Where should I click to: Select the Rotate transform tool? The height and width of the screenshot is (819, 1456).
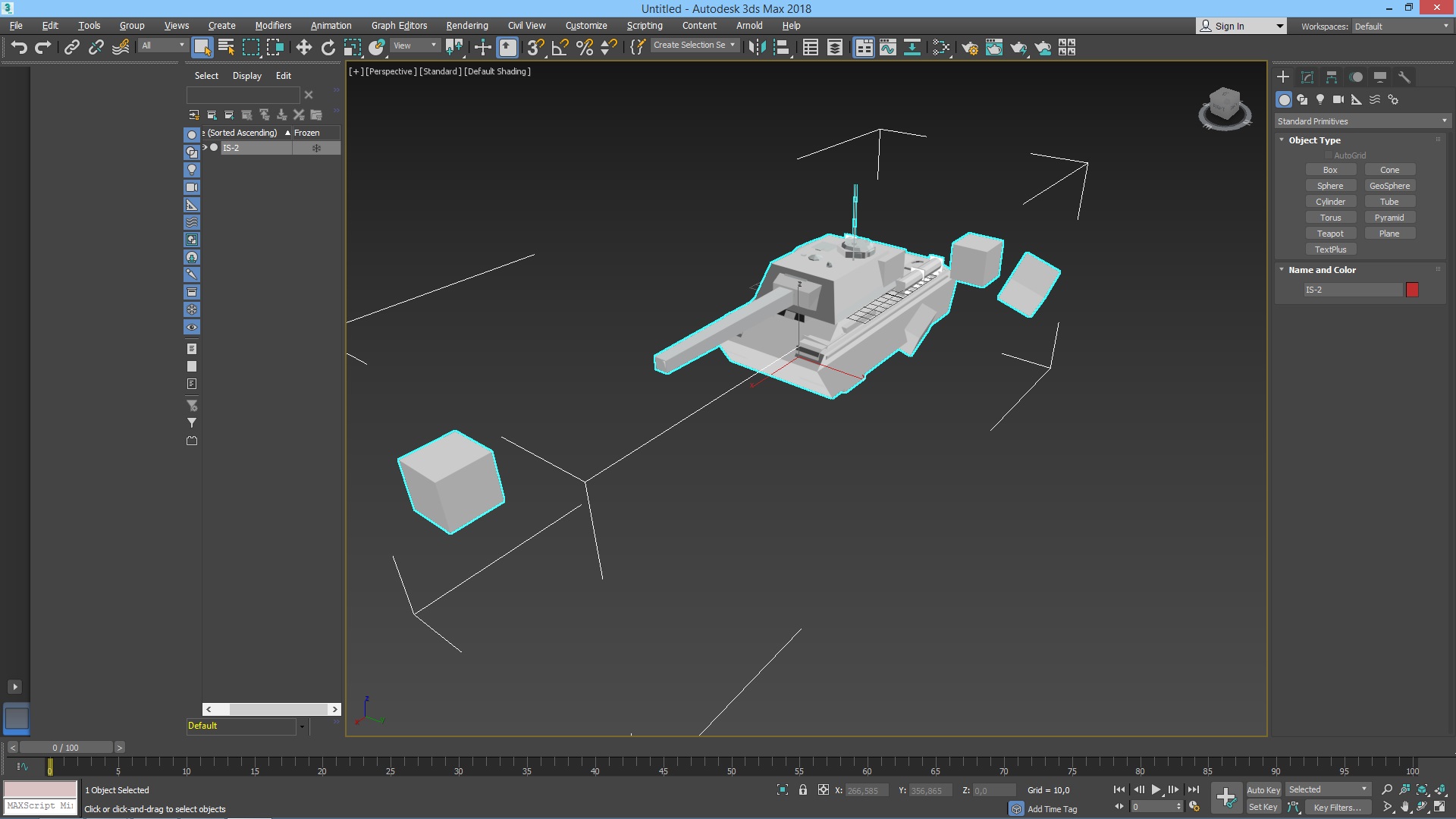pyautogui.click(x=328, y=48)
